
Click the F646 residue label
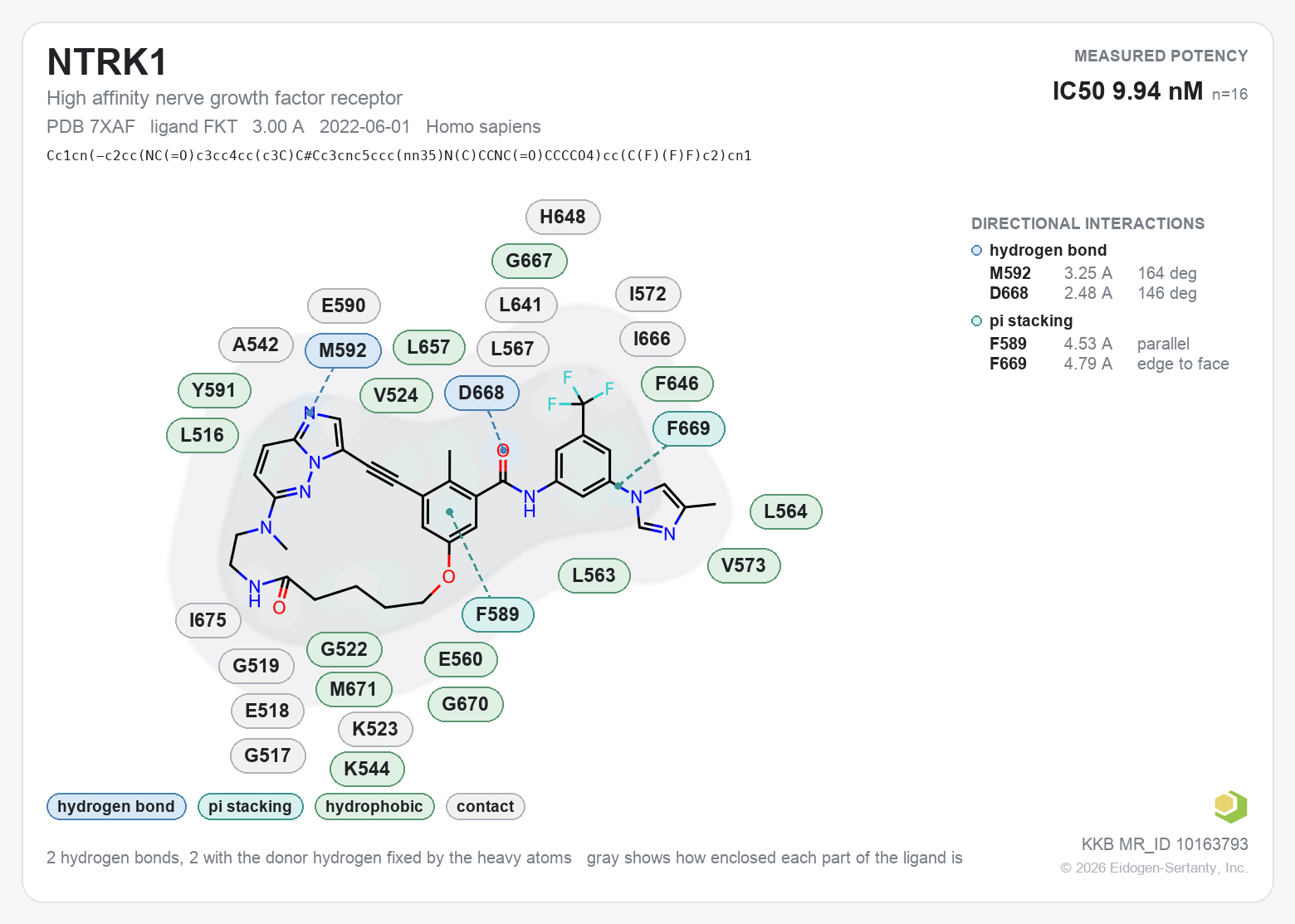(677, 384)
